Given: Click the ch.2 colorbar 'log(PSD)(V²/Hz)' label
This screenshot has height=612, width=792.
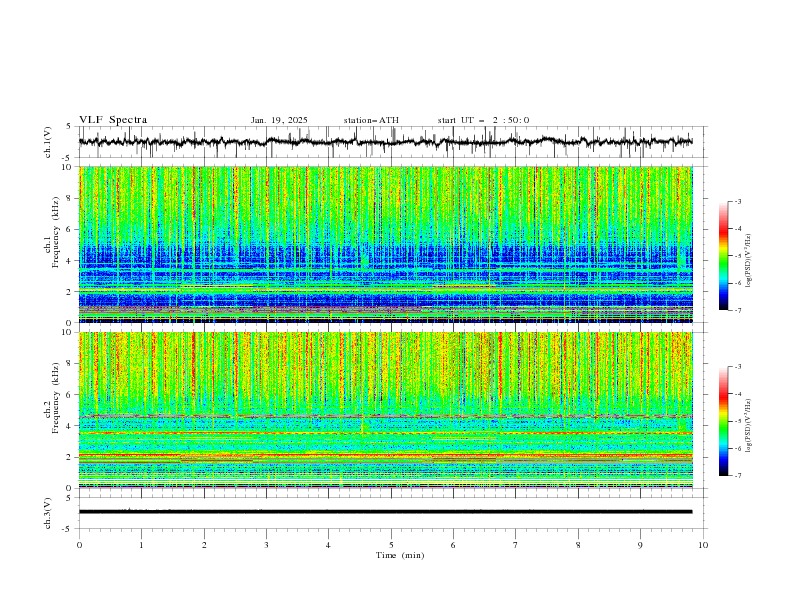Looking at the screenshot, I should point(749,426).
